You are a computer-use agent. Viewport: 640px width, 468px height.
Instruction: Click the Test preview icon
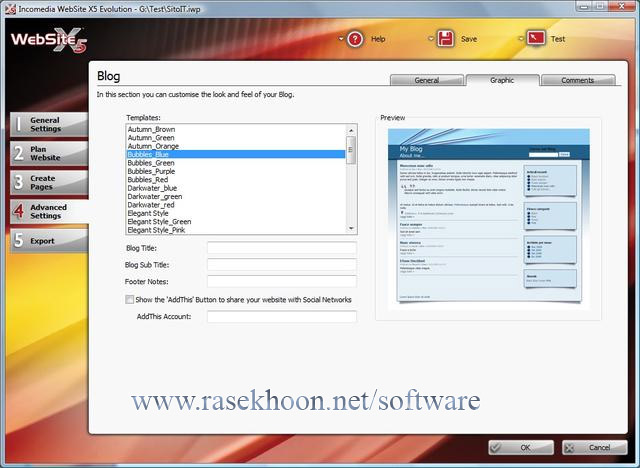point(536,38)
